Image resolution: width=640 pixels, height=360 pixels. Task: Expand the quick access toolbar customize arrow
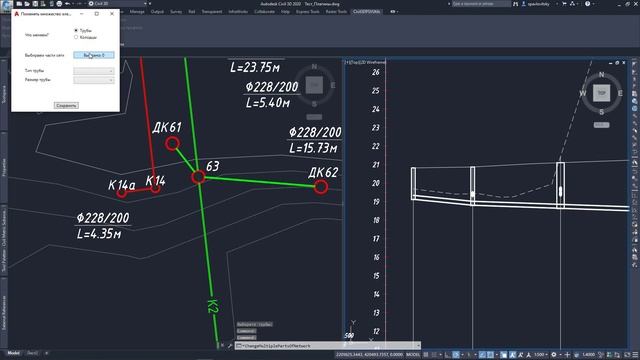[150, 4]
